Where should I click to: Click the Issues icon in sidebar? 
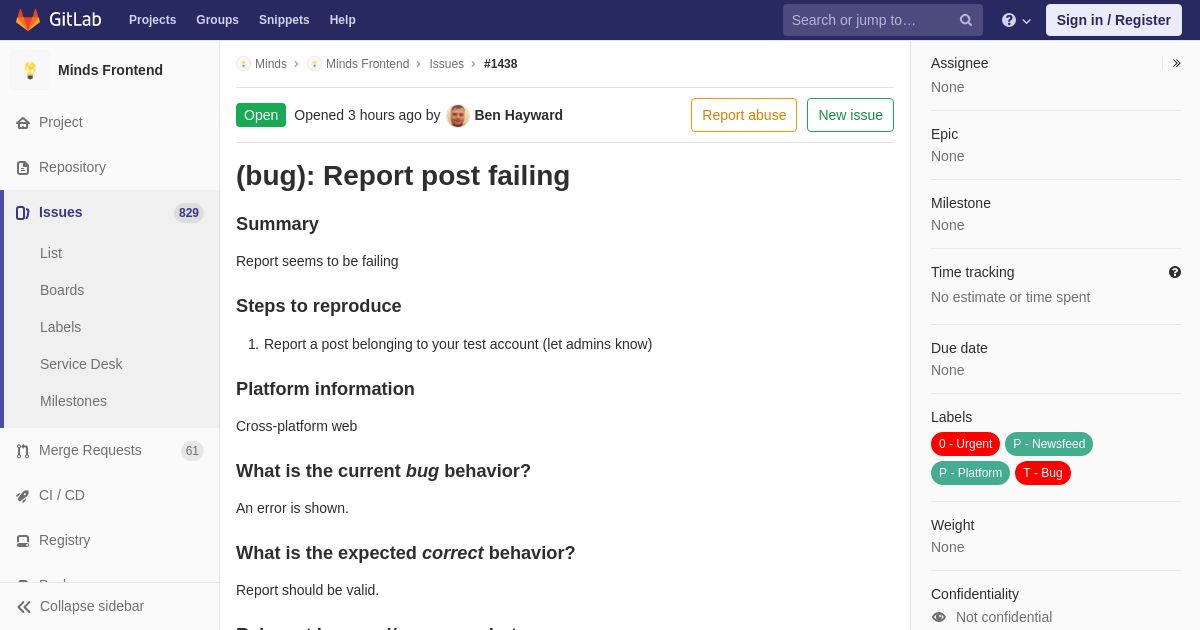coord(23,213)
